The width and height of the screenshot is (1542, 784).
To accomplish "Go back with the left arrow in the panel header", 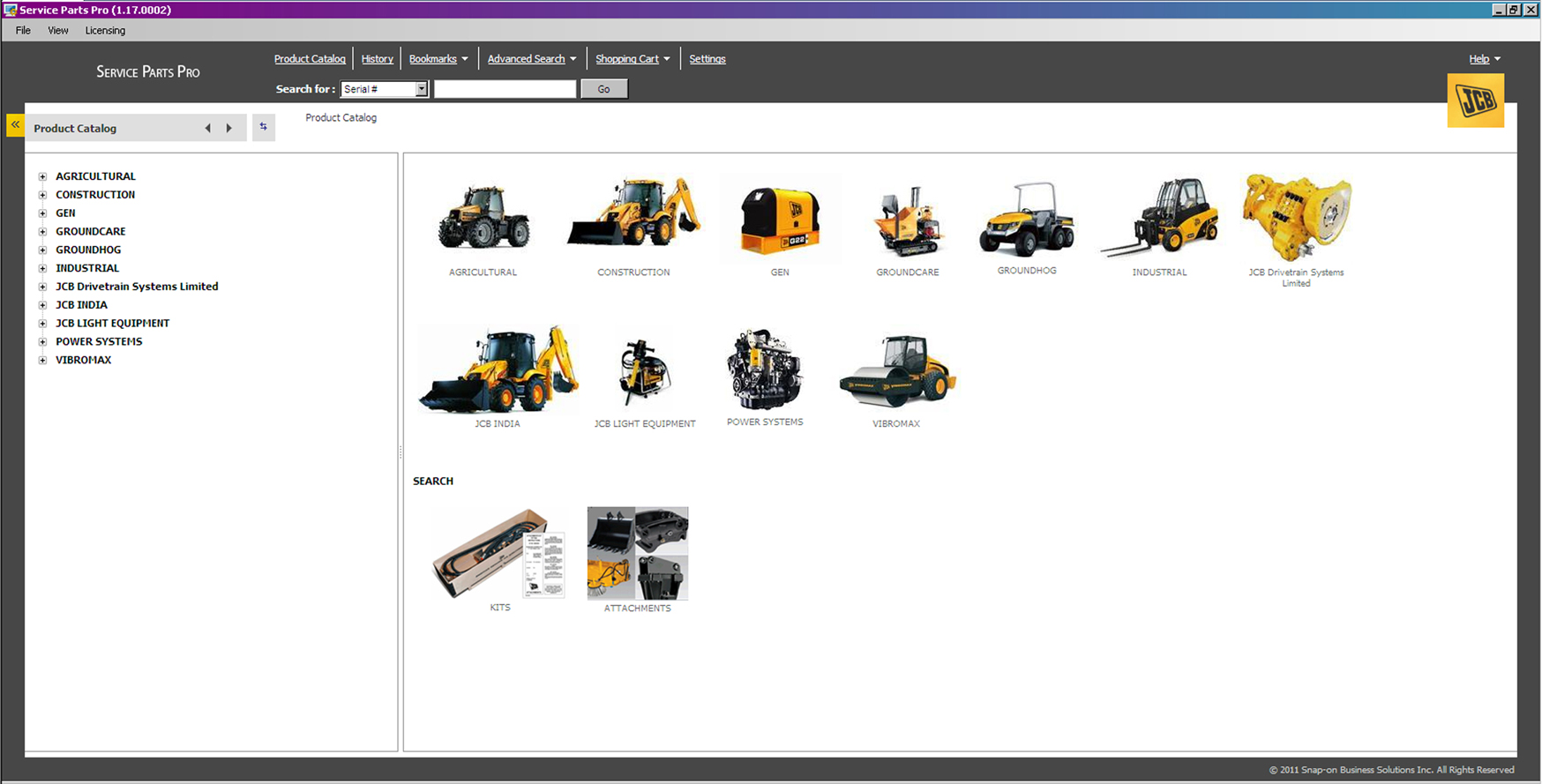I will (x=208, y=128).
